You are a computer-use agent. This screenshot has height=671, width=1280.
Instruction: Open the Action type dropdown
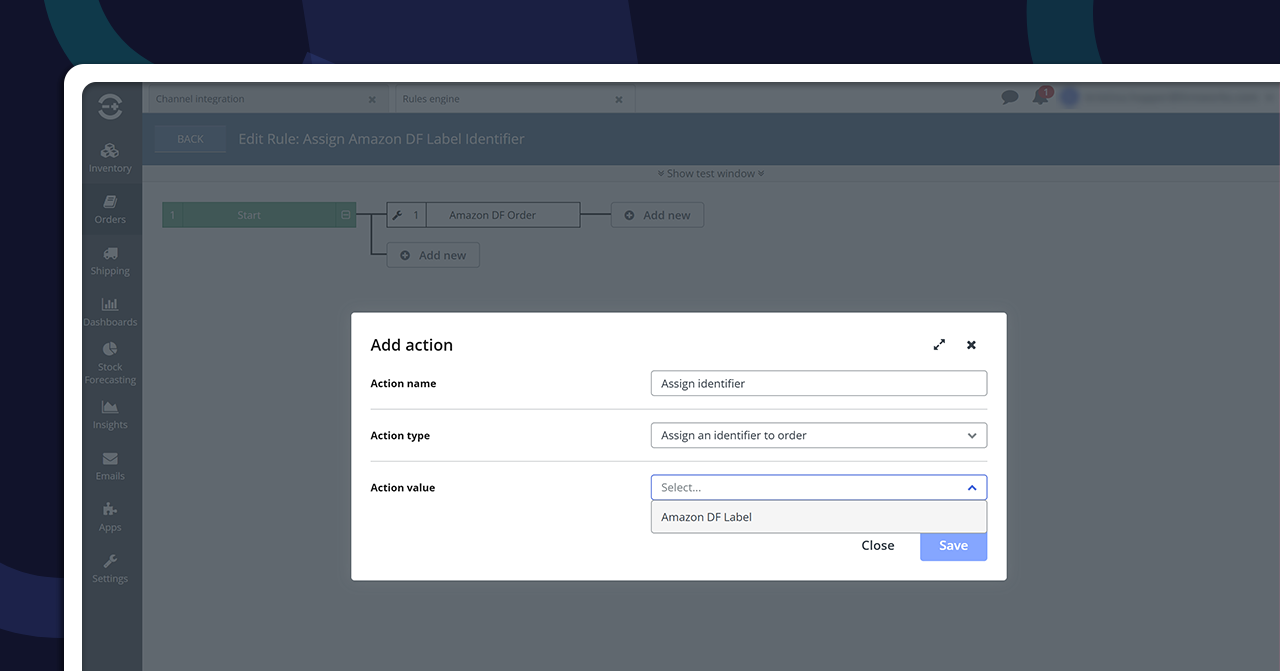click(x=818, y=436)
